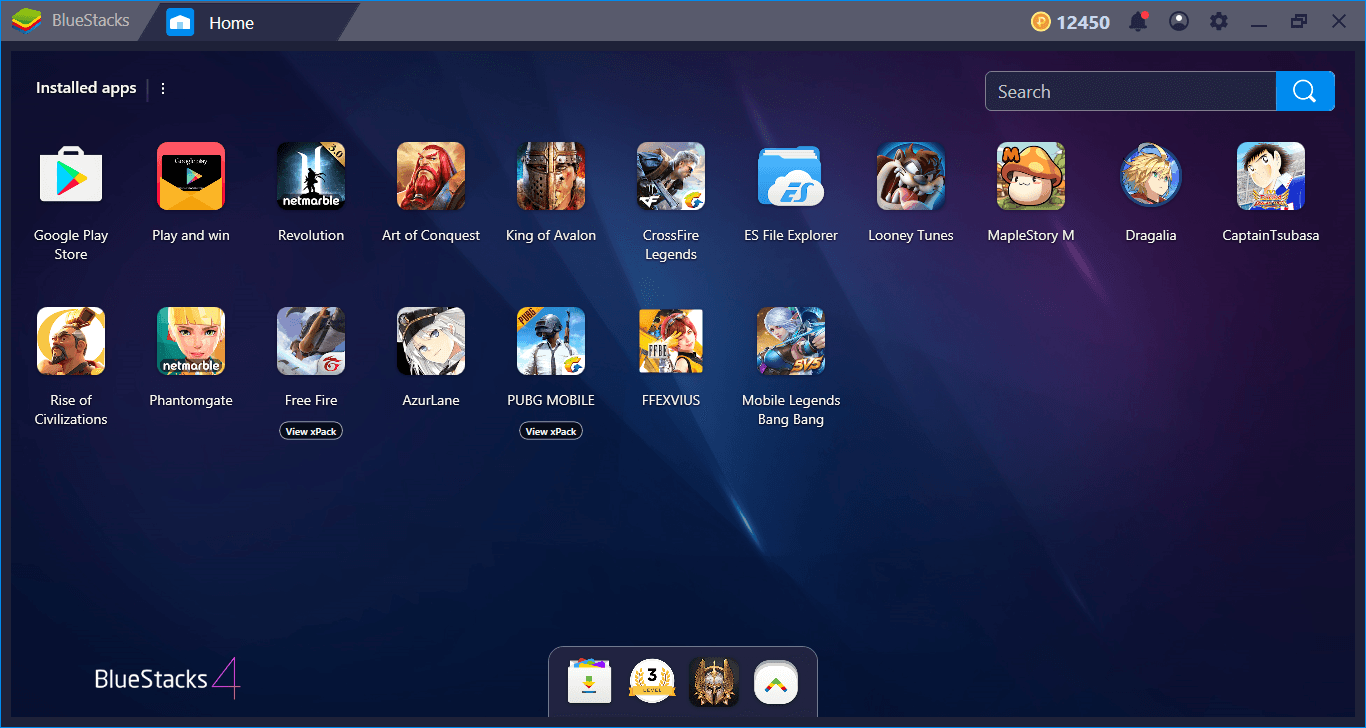
Task: Open ES File Explorer
Action: 791,176
